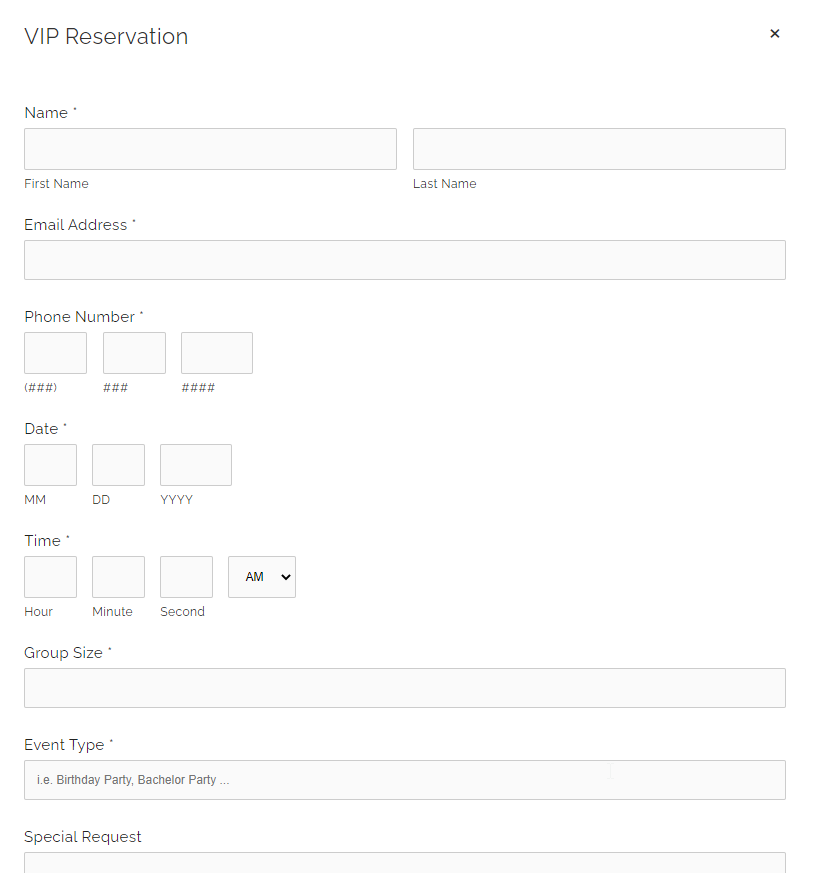Image resolution: width=820 pixels, height=873 pixels.
Task: Select the date YYYY field
Action: [195, 465]
